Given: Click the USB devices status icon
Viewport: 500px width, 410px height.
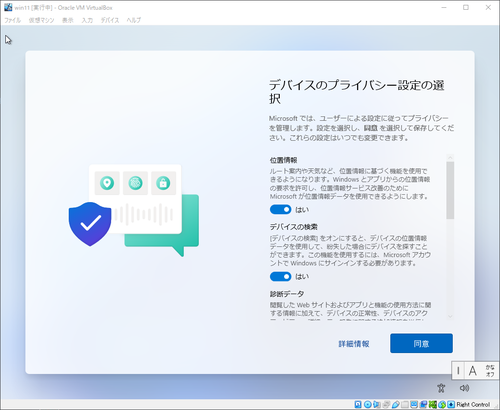Looking at the screenshot, I should (x=396, y=405).
